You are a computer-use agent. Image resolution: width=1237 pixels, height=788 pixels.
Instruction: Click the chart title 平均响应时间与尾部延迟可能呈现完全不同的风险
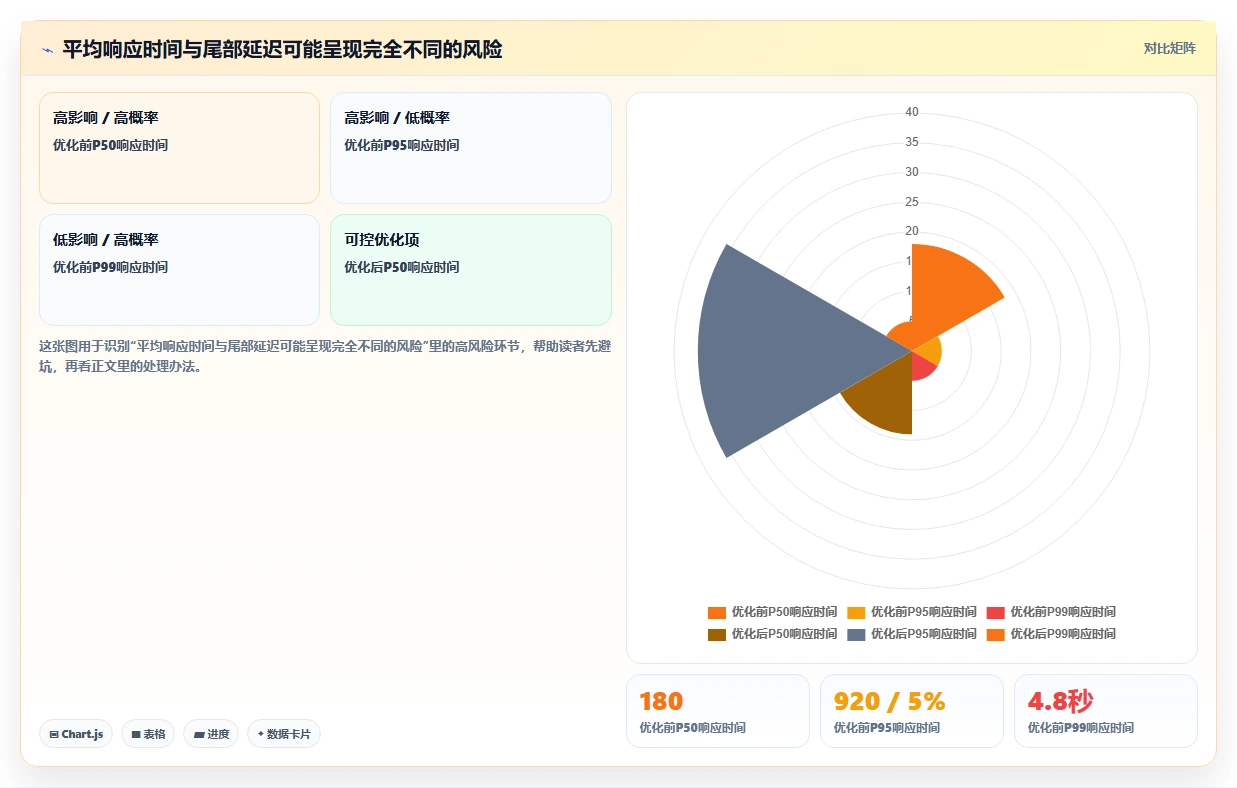point(283,49)
